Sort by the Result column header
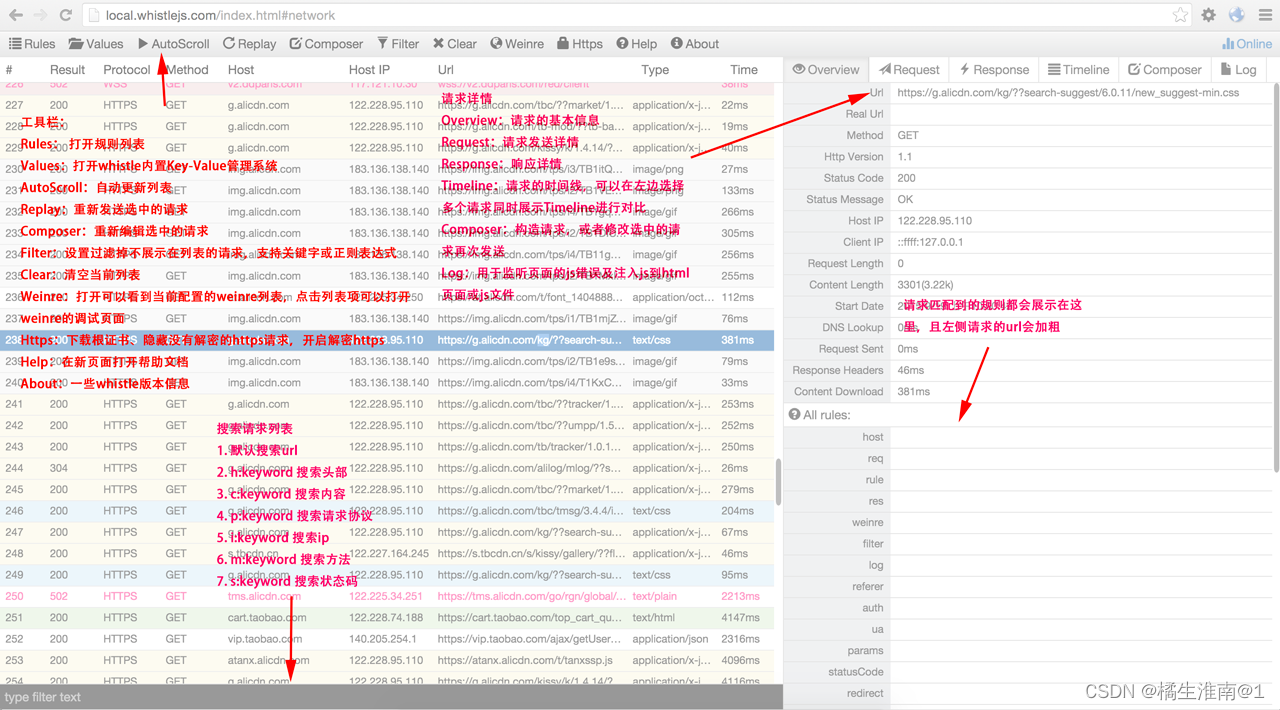The height and width of the screenshot is (710, 1280). point(67,70)
